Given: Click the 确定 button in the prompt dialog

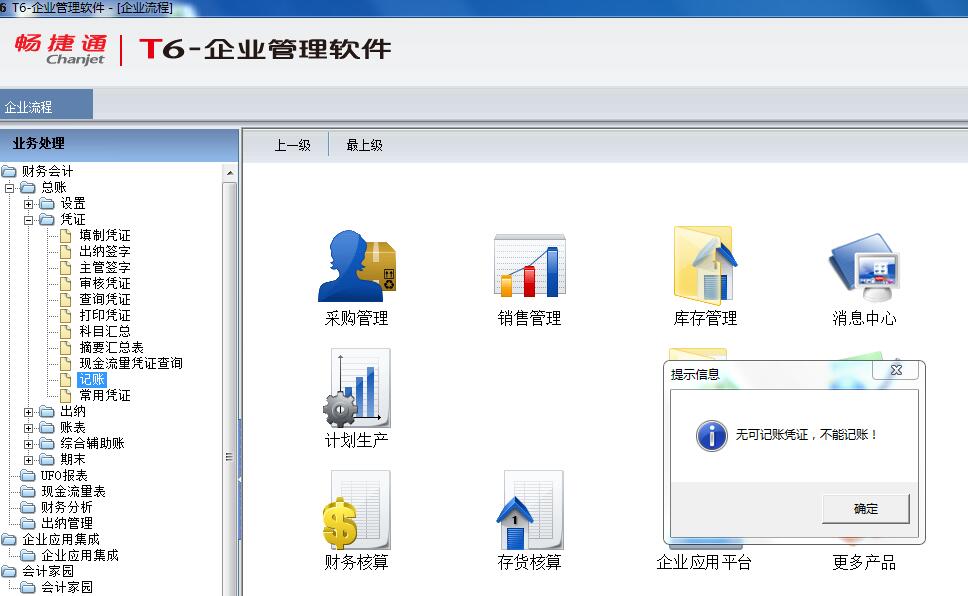Looking at the screenshot, I should click(x=866, y=509).
